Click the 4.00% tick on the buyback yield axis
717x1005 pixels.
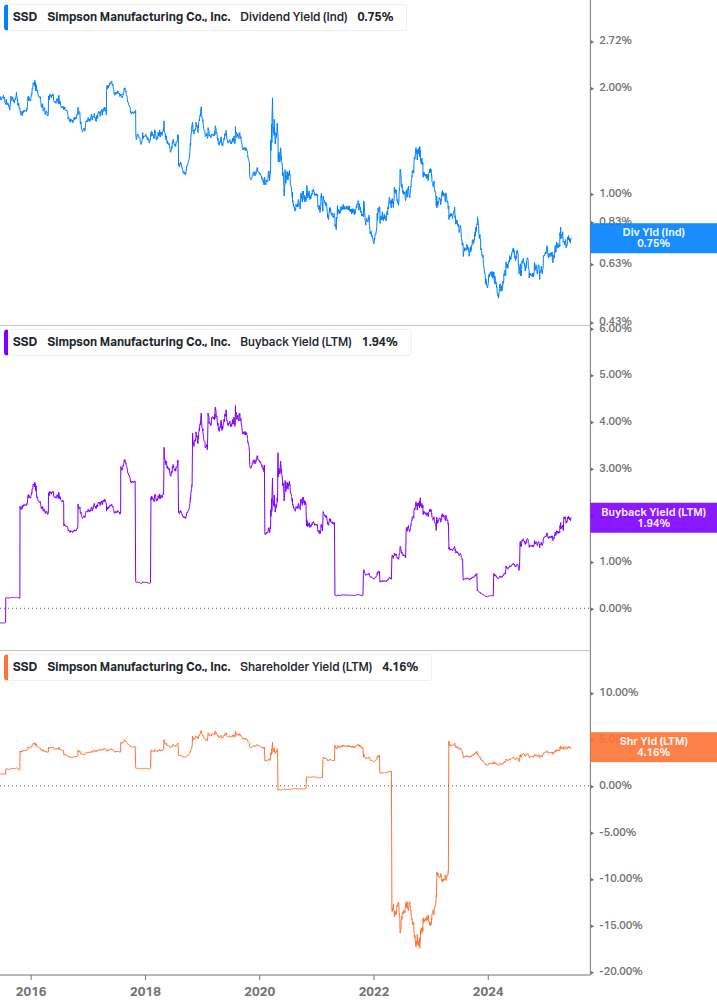[615, 422]
